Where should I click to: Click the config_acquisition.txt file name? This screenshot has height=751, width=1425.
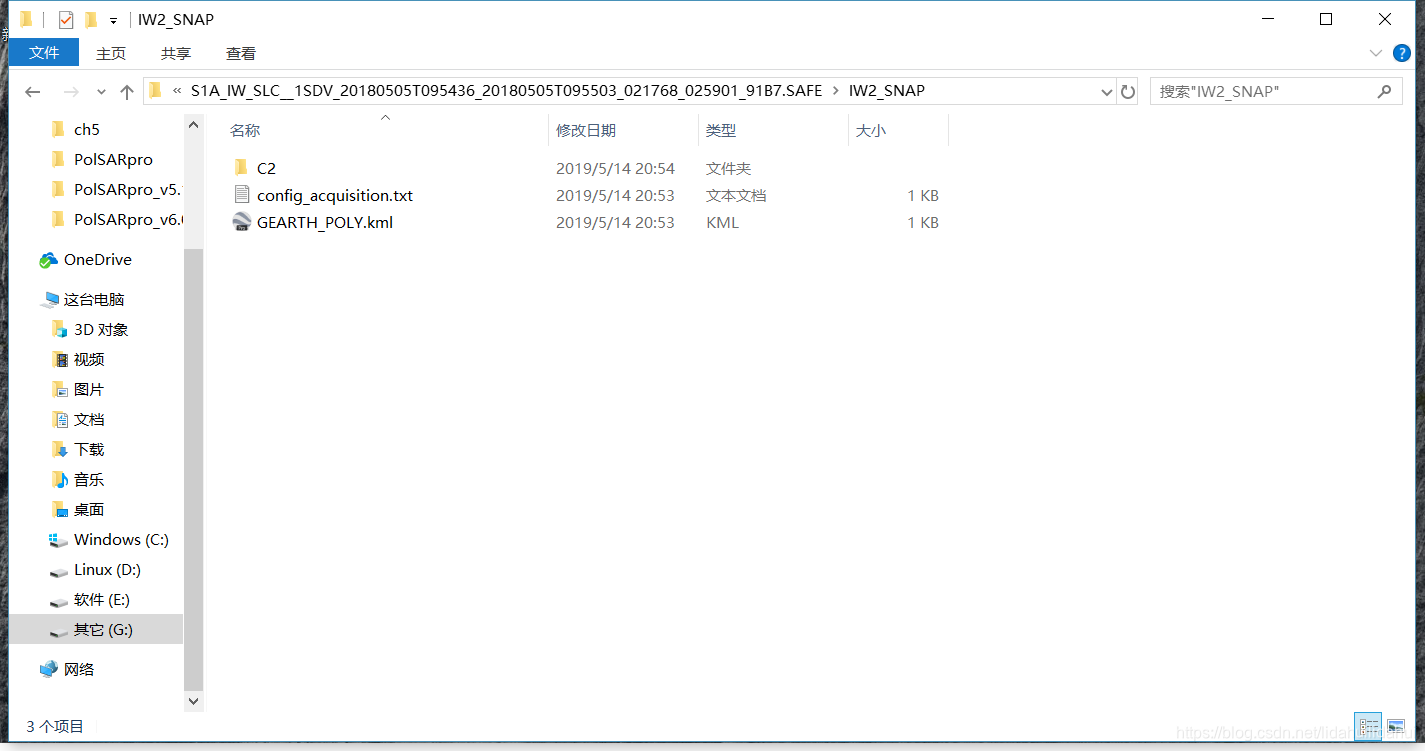coord(335,196)
